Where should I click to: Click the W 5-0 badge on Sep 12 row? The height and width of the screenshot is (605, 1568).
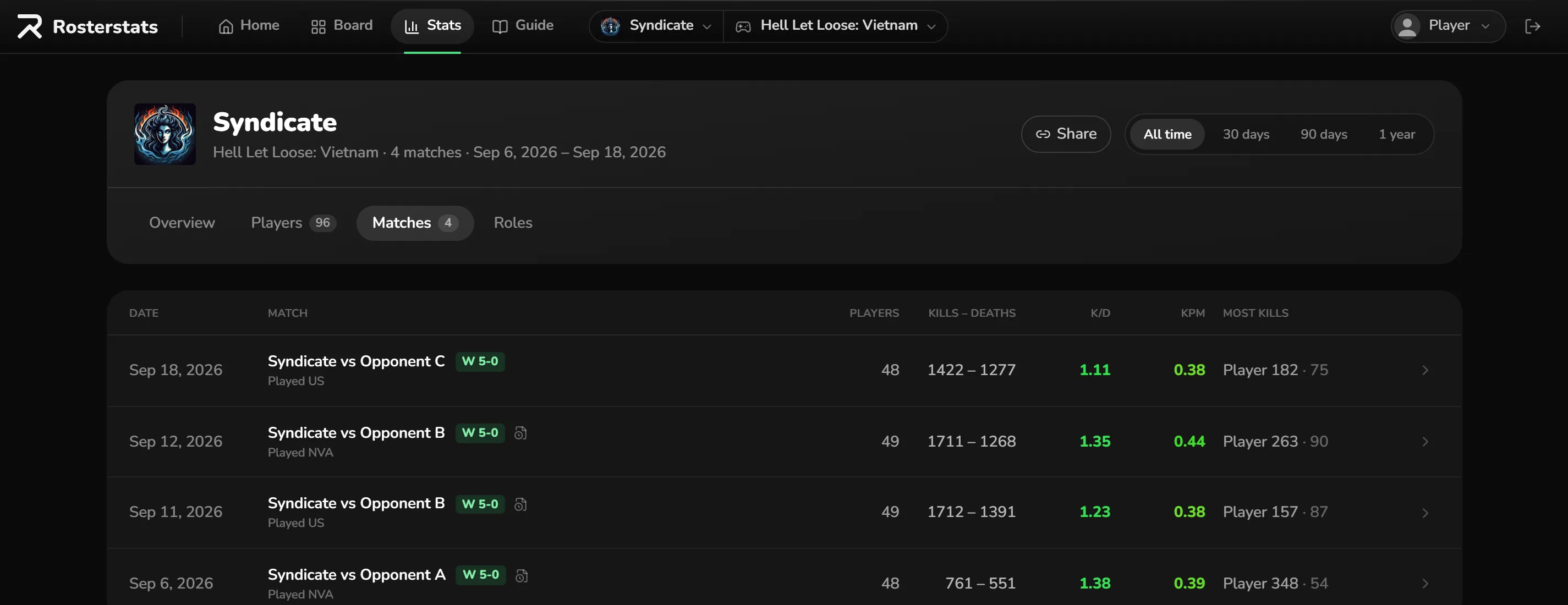480,433
